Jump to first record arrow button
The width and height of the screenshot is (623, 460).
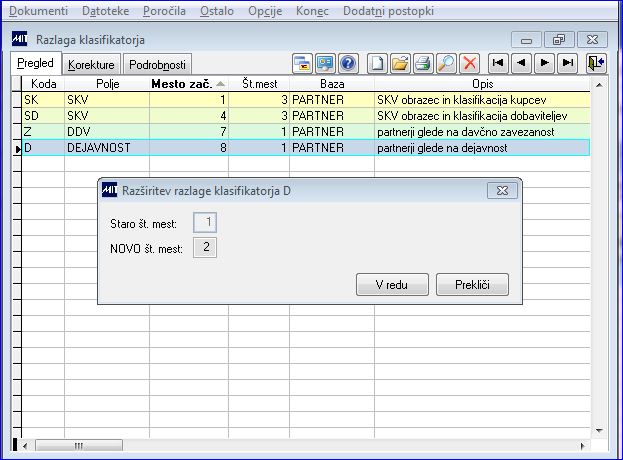click(498, 63)
